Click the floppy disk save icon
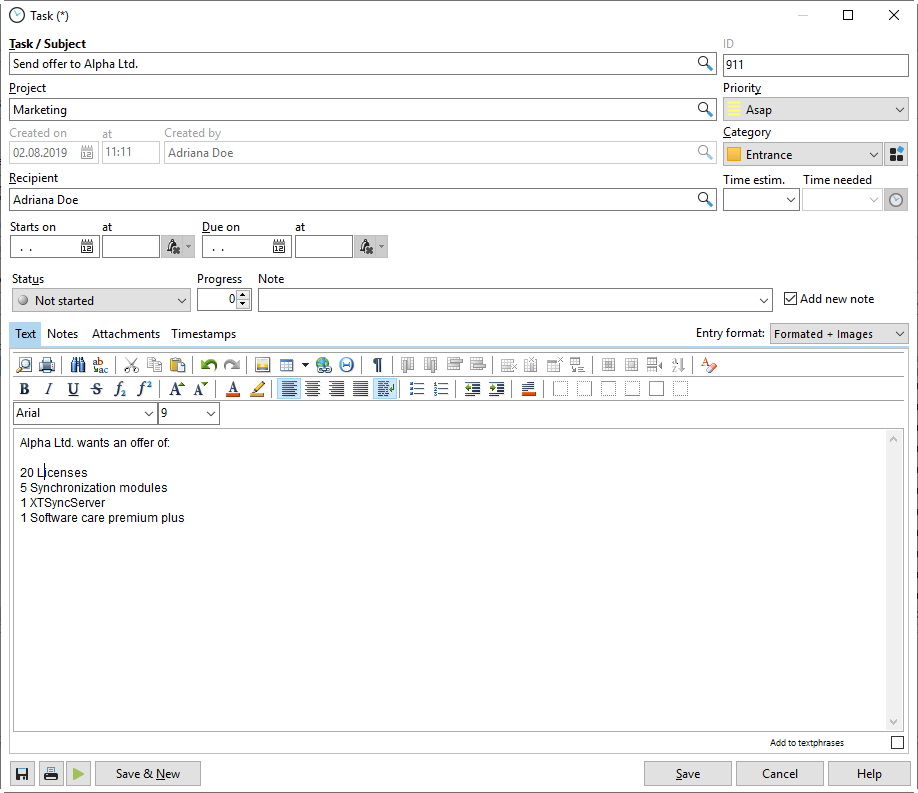This screenshot has height=793, width=918. (23, 773)
